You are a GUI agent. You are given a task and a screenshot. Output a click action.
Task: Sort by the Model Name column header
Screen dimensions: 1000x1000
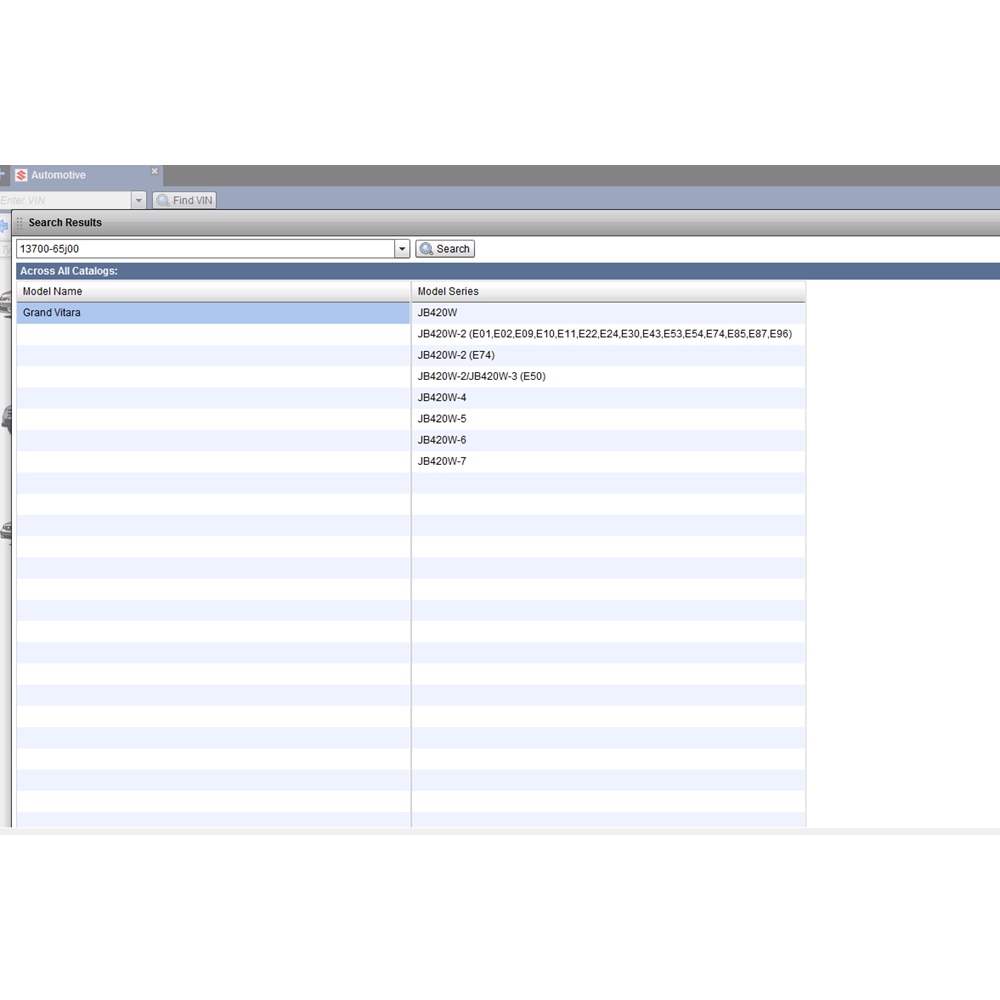tap(213, 291)
